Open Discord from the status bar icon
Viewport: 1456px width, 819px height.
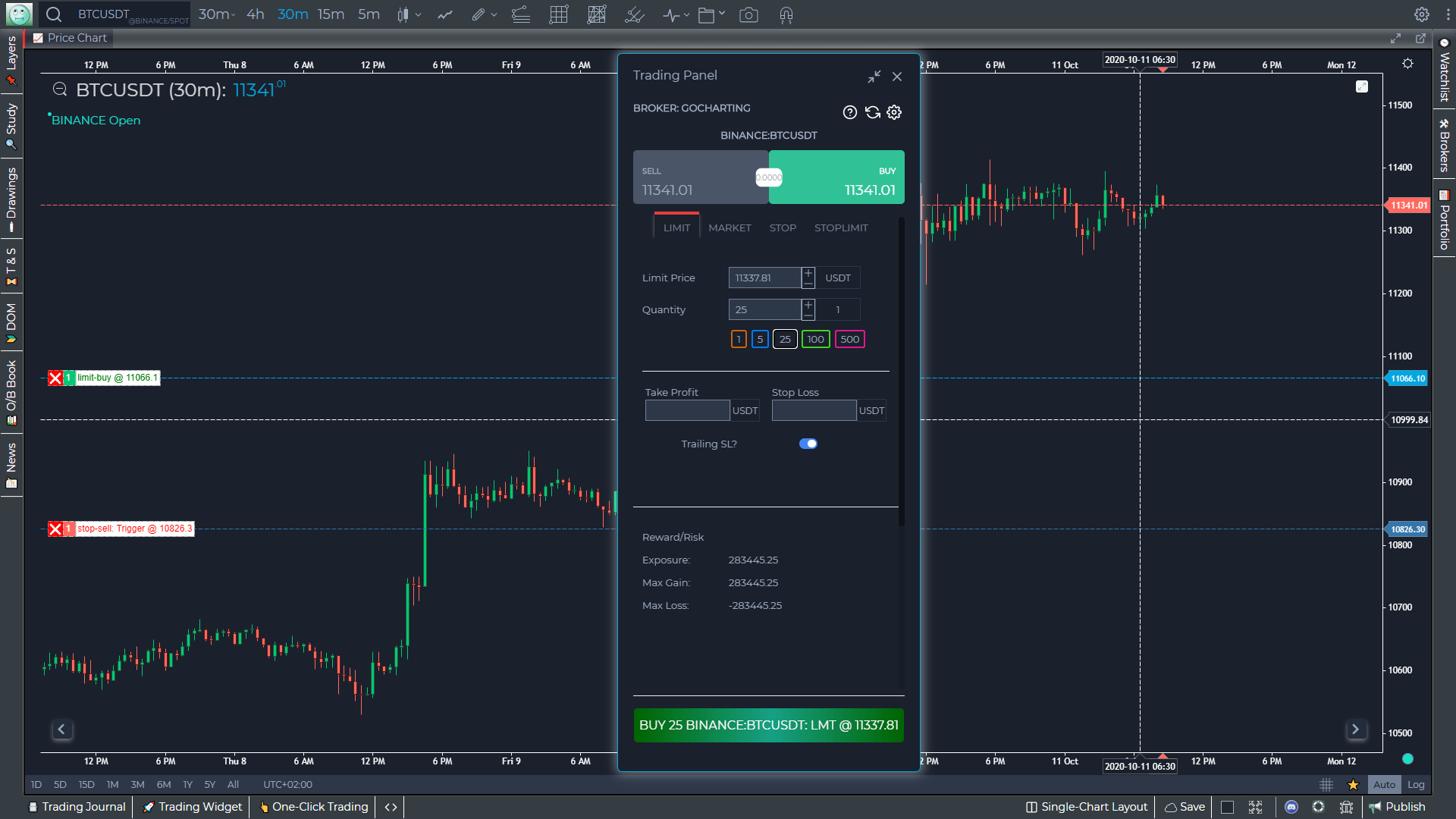[x=1291, y=808]
